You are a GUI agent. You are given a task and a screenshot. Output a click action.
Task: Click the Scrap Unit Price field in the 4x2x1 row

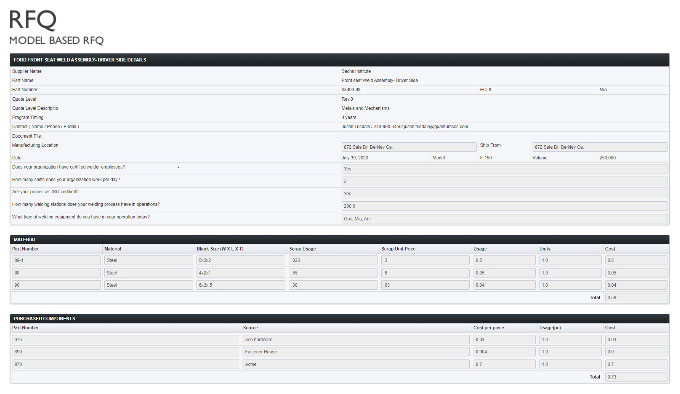(425, 273)
